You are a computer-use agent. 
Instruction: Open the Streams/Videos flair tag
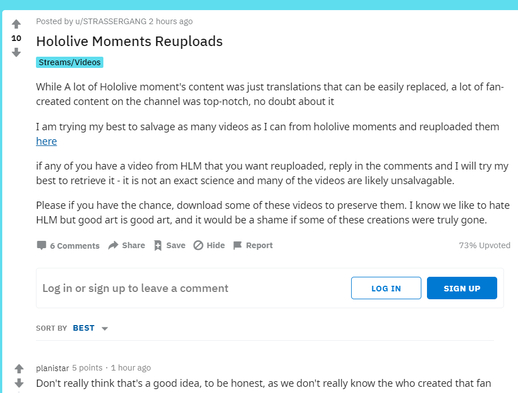click(x=69, y=62)
